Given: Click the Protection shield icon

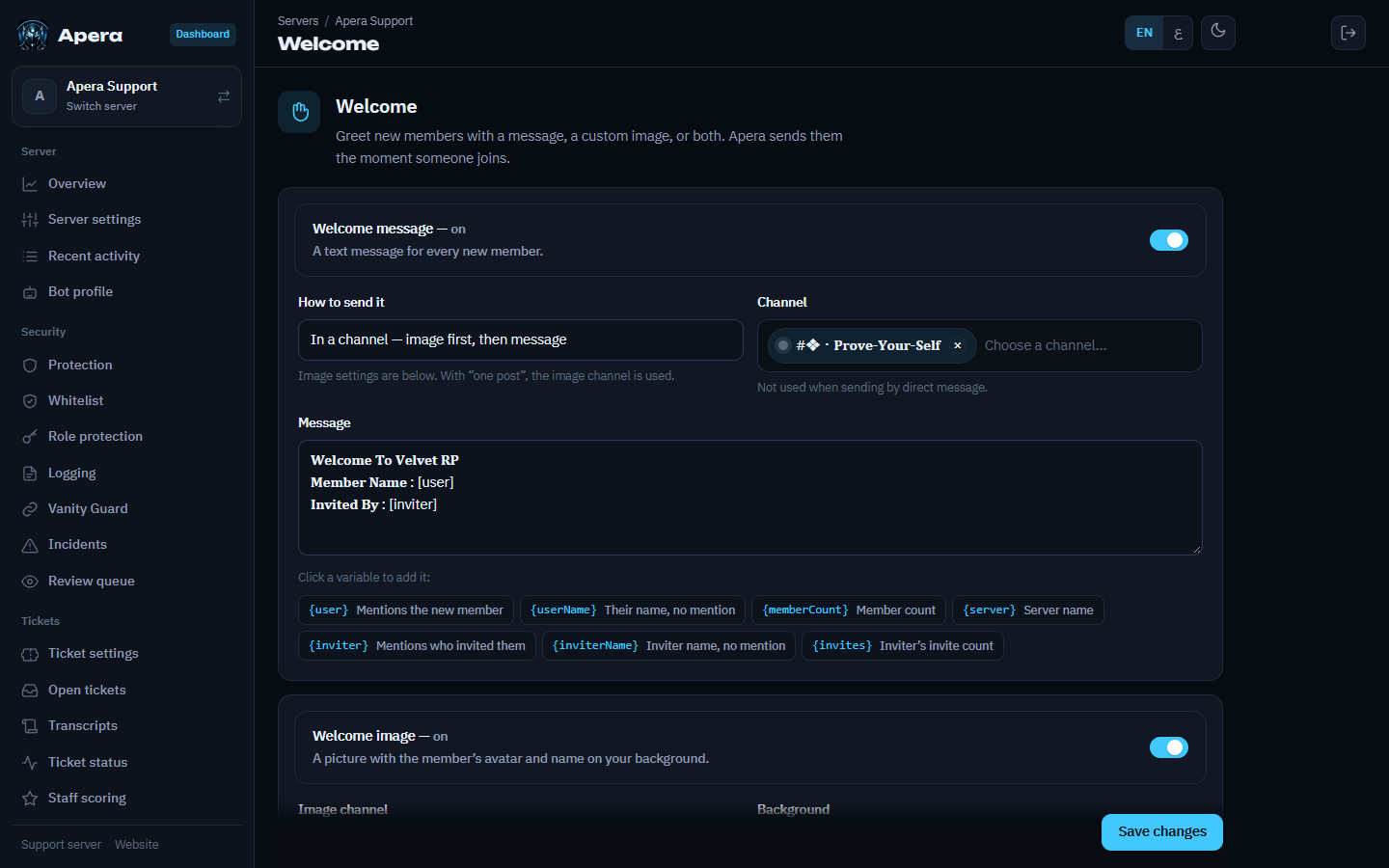Looking at the screenshot, I should point(30,366).
